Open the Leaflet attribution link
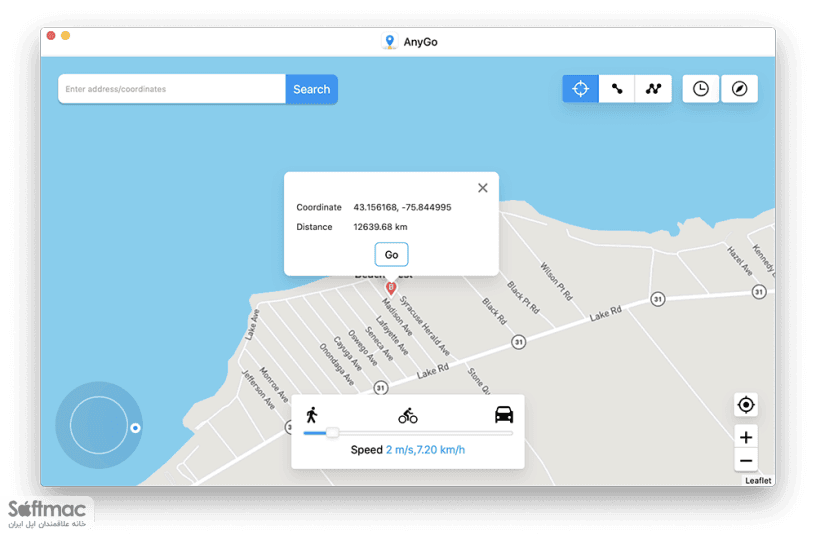 coord(758,481)
